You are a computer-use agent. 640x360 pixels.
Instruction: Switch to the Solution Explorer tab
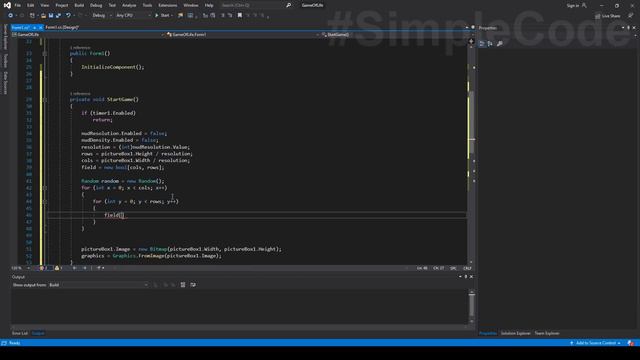coord(516,333)
